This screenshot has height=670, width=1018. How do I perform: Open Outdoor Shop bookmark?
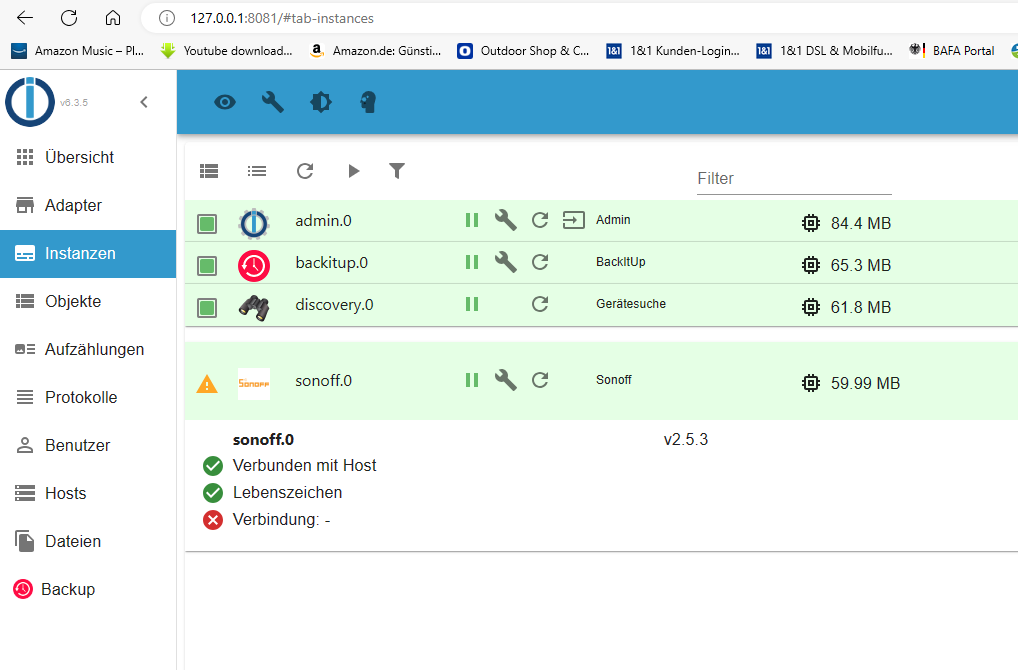point(523,51)
